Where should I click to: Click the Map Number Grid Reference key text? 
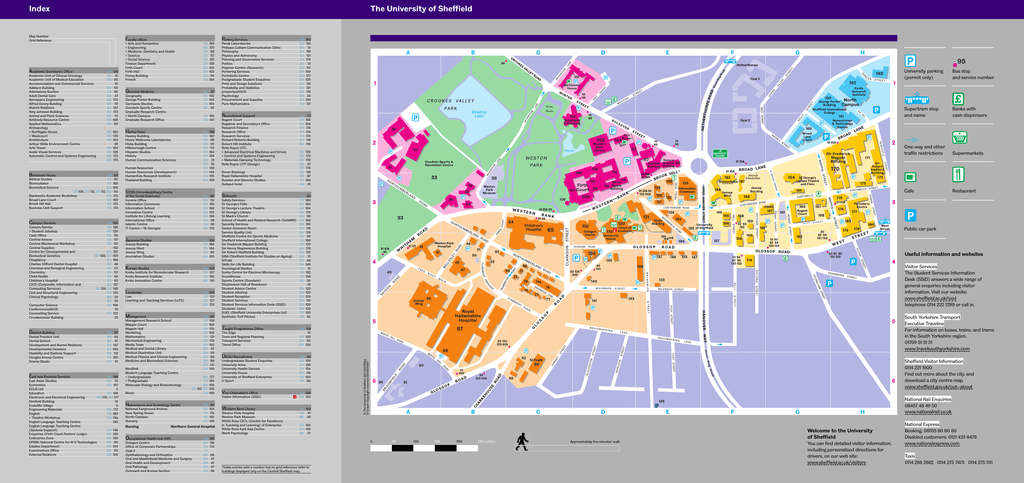(x=39, y=38)
